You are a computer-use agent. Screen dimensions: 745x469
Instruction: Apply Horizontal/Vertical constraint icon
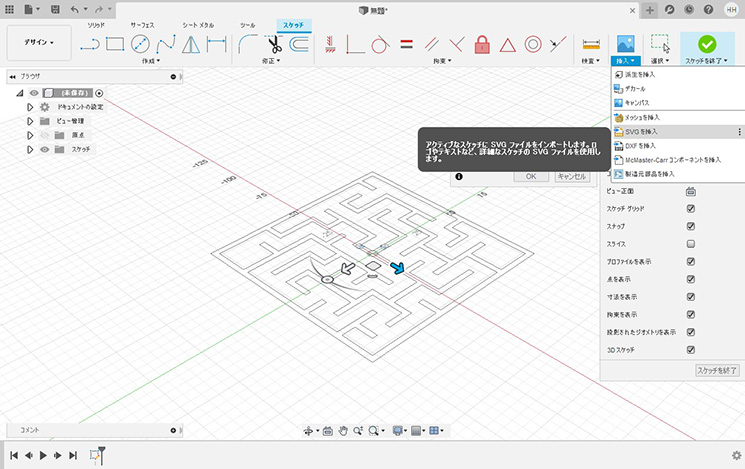(x=330, y=44)
